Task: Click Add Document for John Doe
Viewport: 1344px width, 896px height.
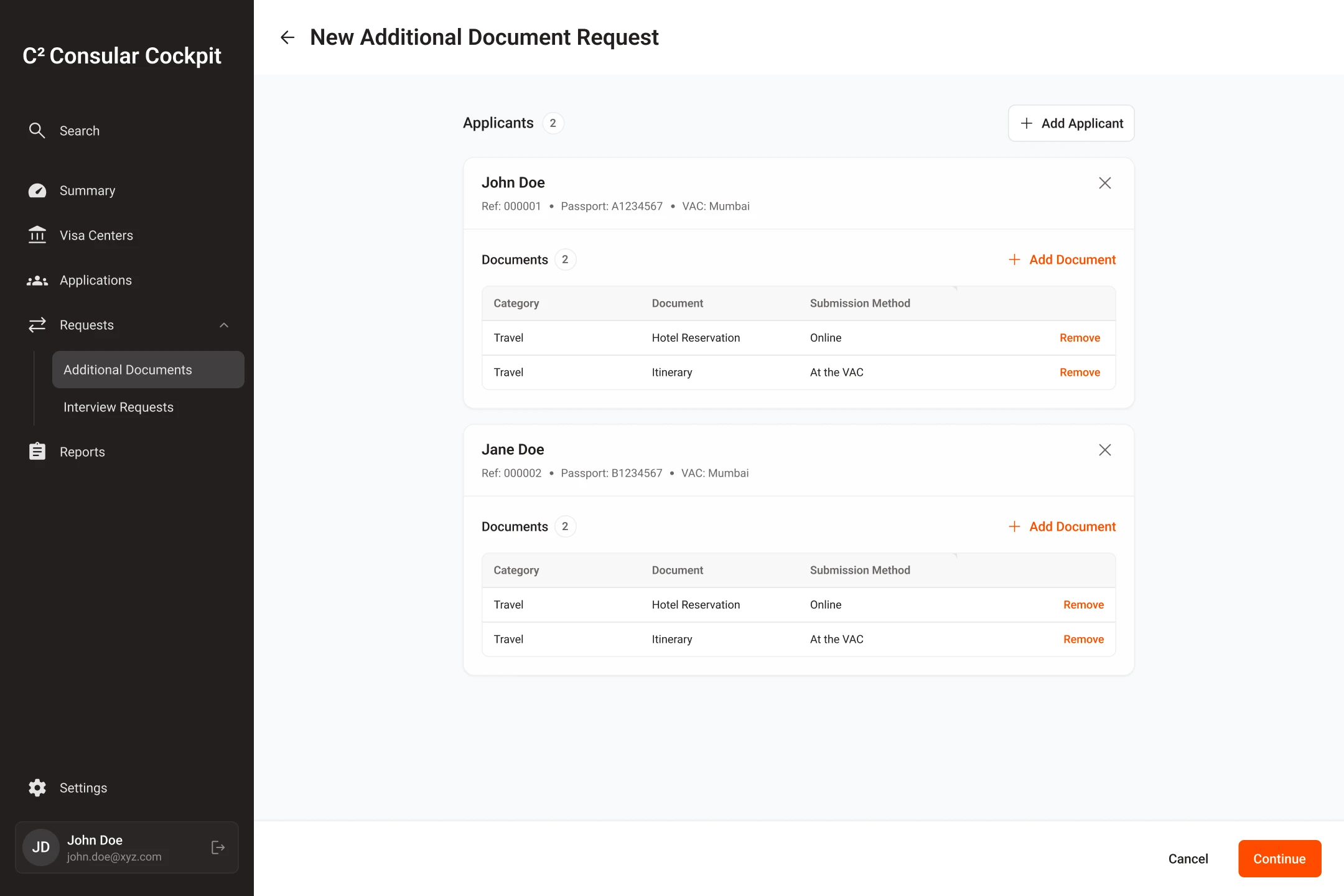Action: tap(1062, 259)
